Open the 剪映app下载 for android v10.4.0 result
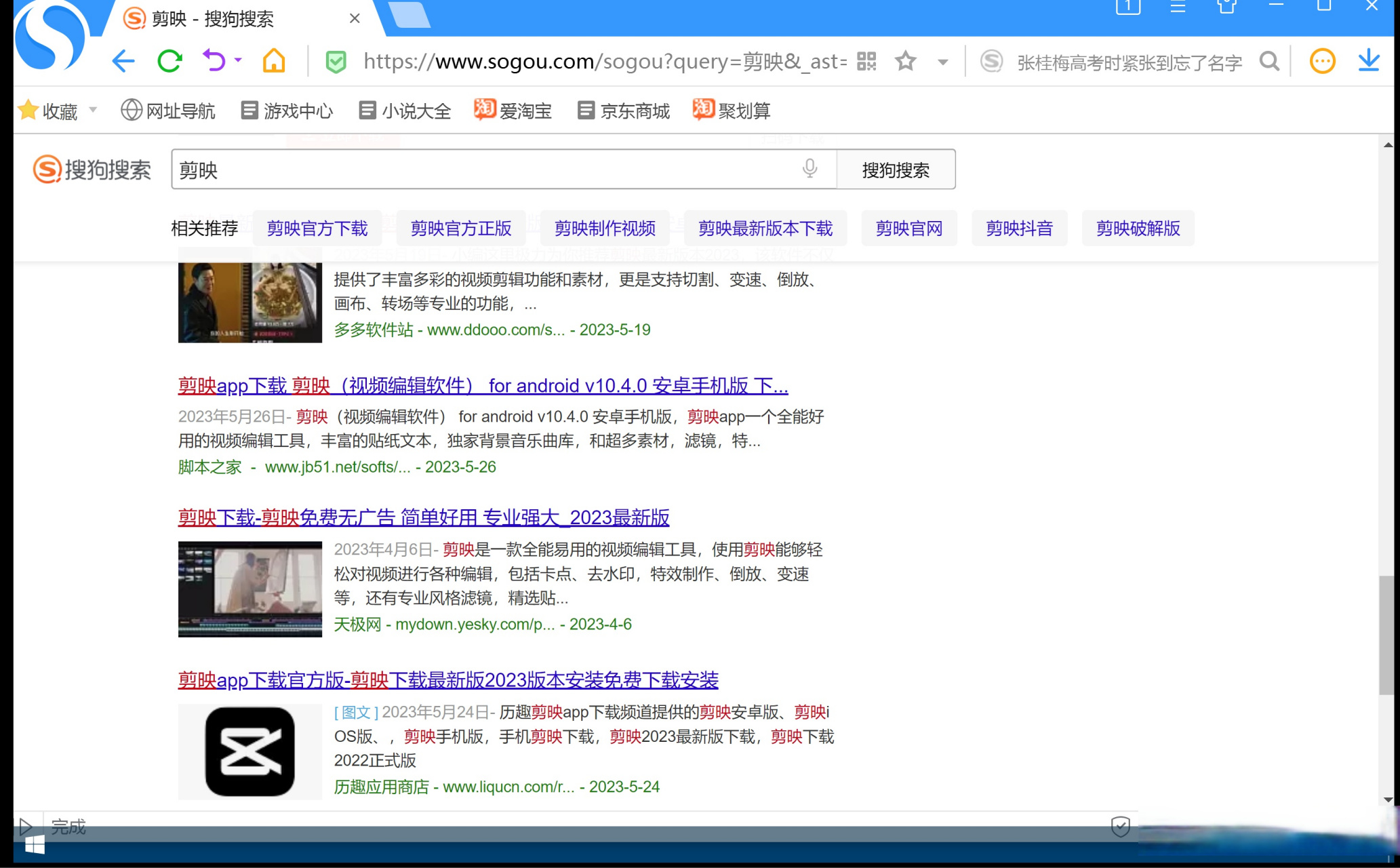This screenshot has height=868, width=1400. (x=483, y=386)
